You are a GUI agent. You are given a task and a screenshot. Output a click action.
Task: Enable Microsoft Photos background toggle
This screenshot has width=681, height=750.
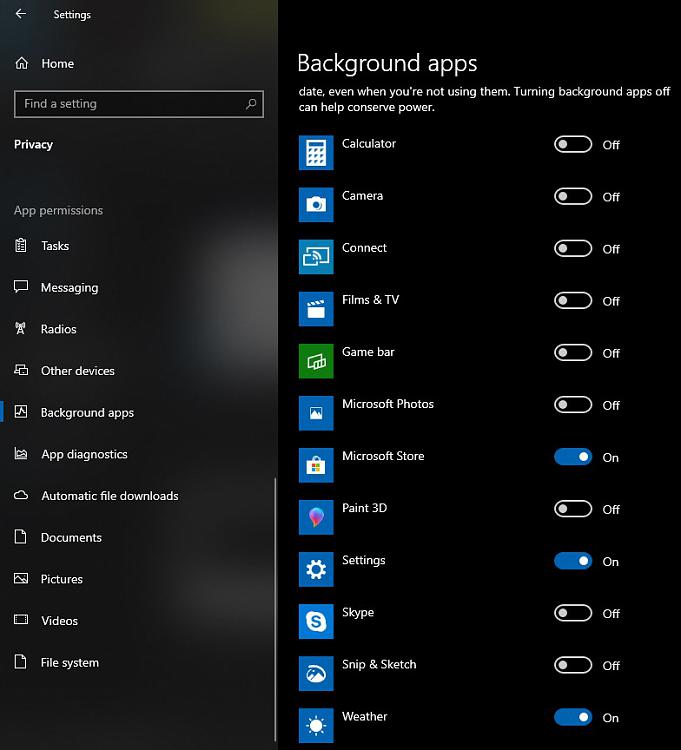[x=573, y=405]
